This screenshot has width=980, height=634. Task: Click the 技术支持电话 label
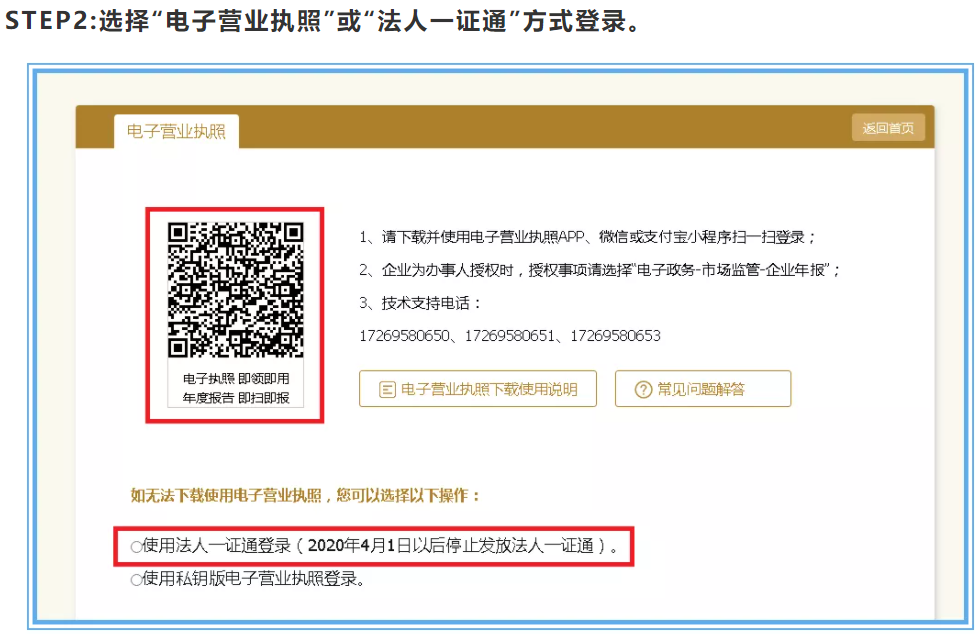[419, 303]
